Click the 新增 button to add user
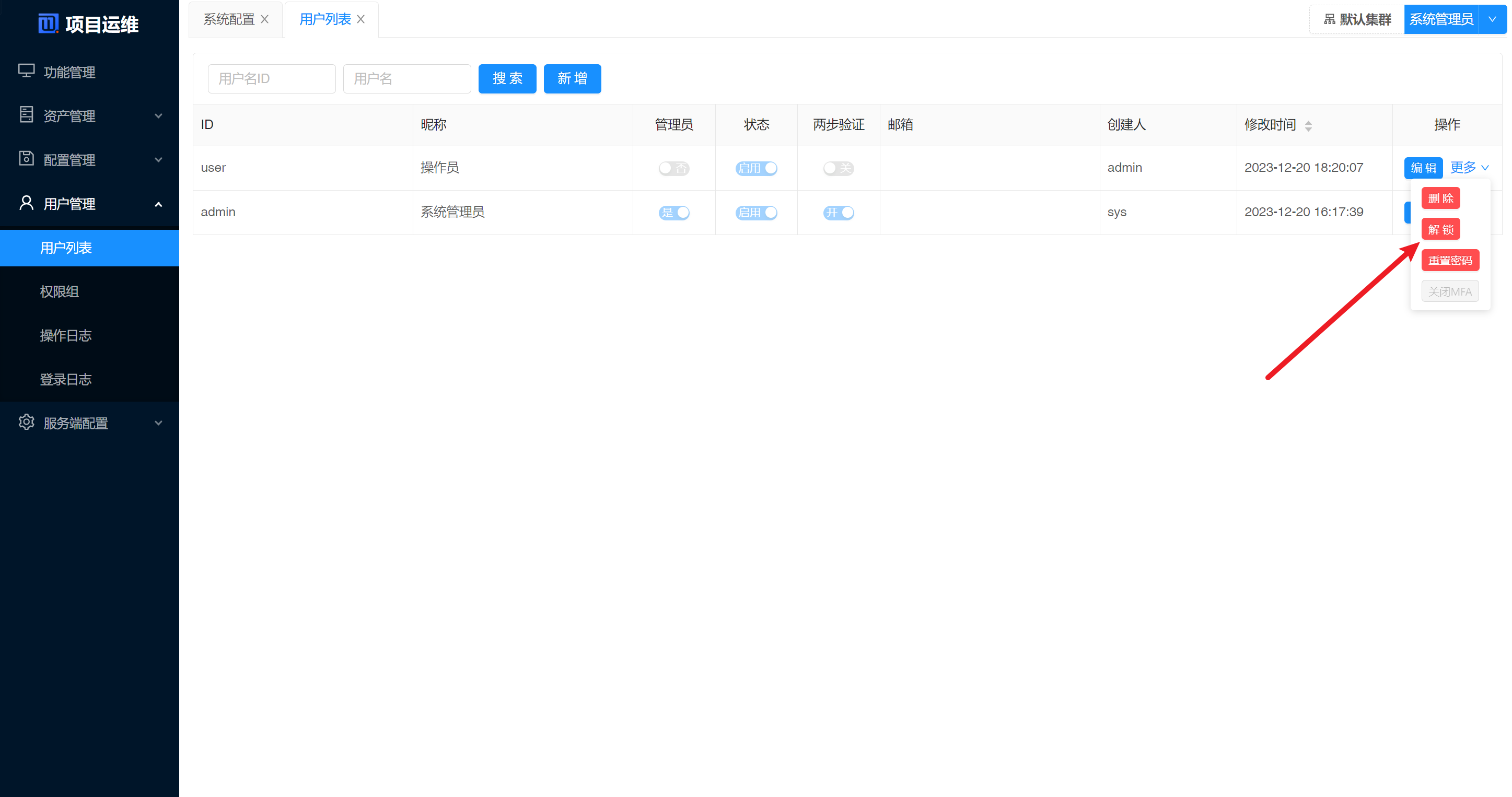 point(572,78)
